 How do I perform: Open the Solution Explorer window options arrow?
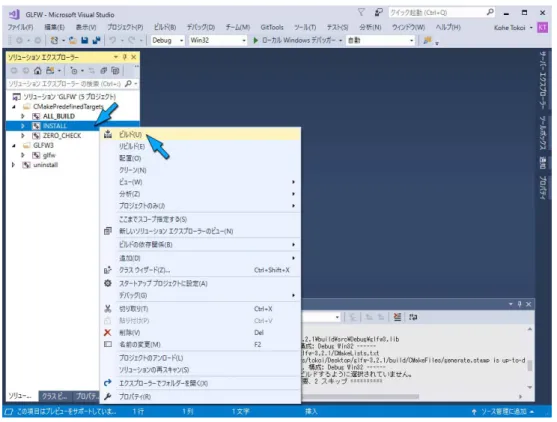click(x=115, y=57)
